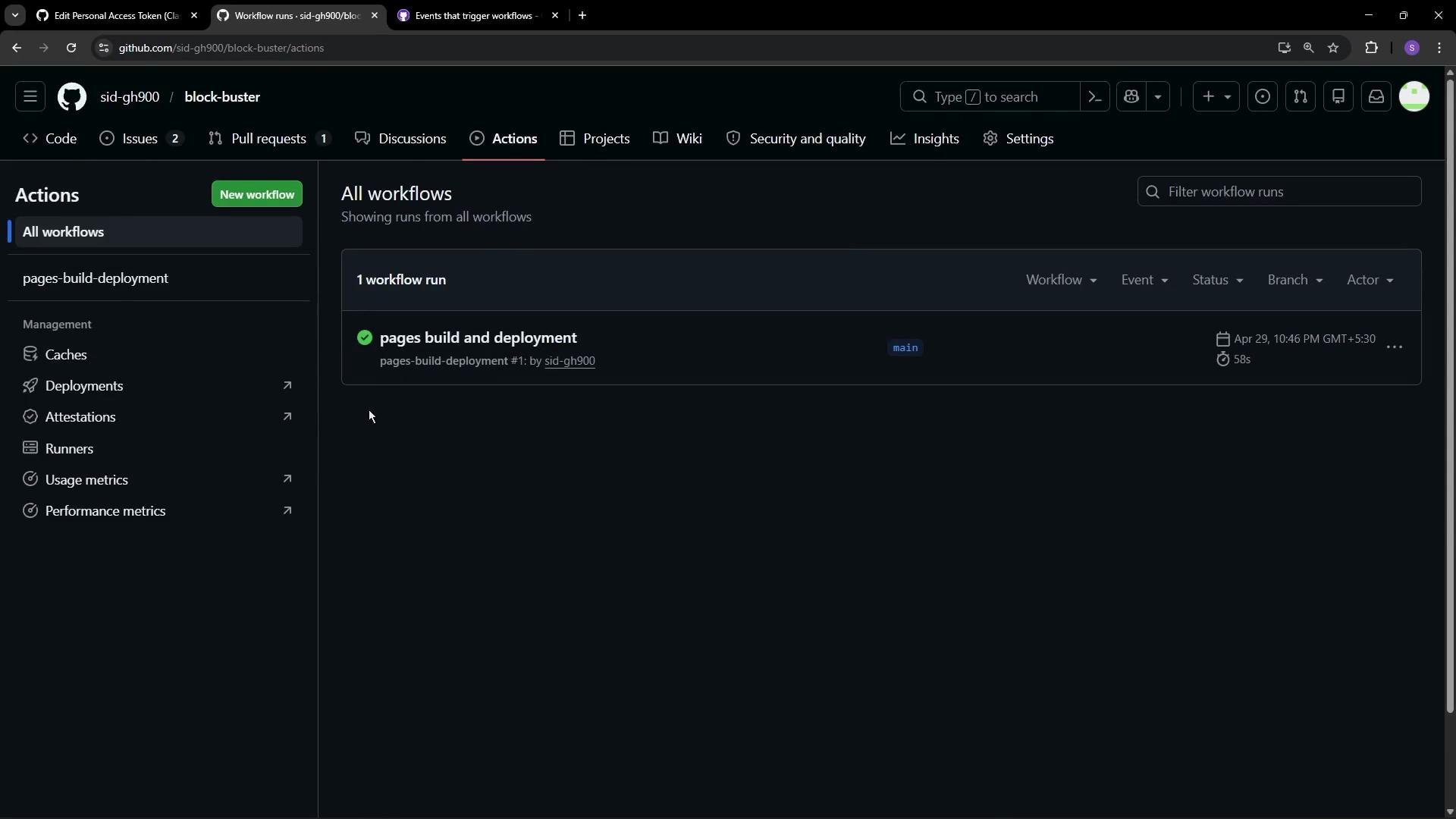Close the Workflow runs browser tab
The width and height of the screenshot is (1456, 819).
(375, 15)
